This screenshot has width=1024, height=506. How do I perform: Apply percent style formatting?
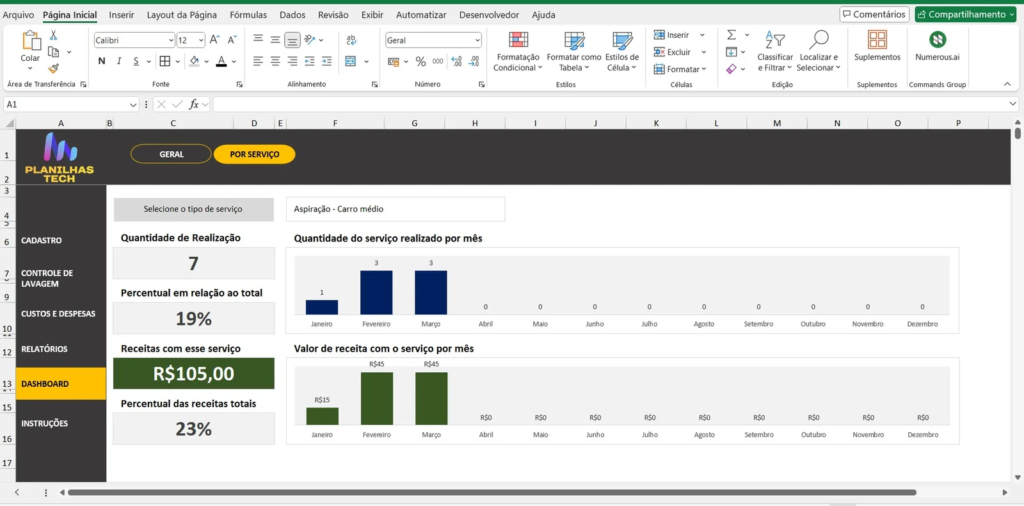421,61
